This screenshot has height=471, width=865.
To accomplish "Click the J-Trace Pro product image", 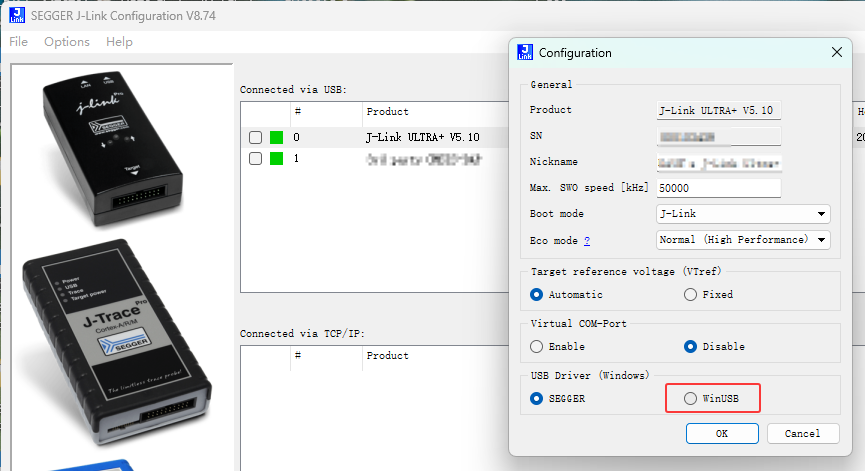I will coord(117,342).
